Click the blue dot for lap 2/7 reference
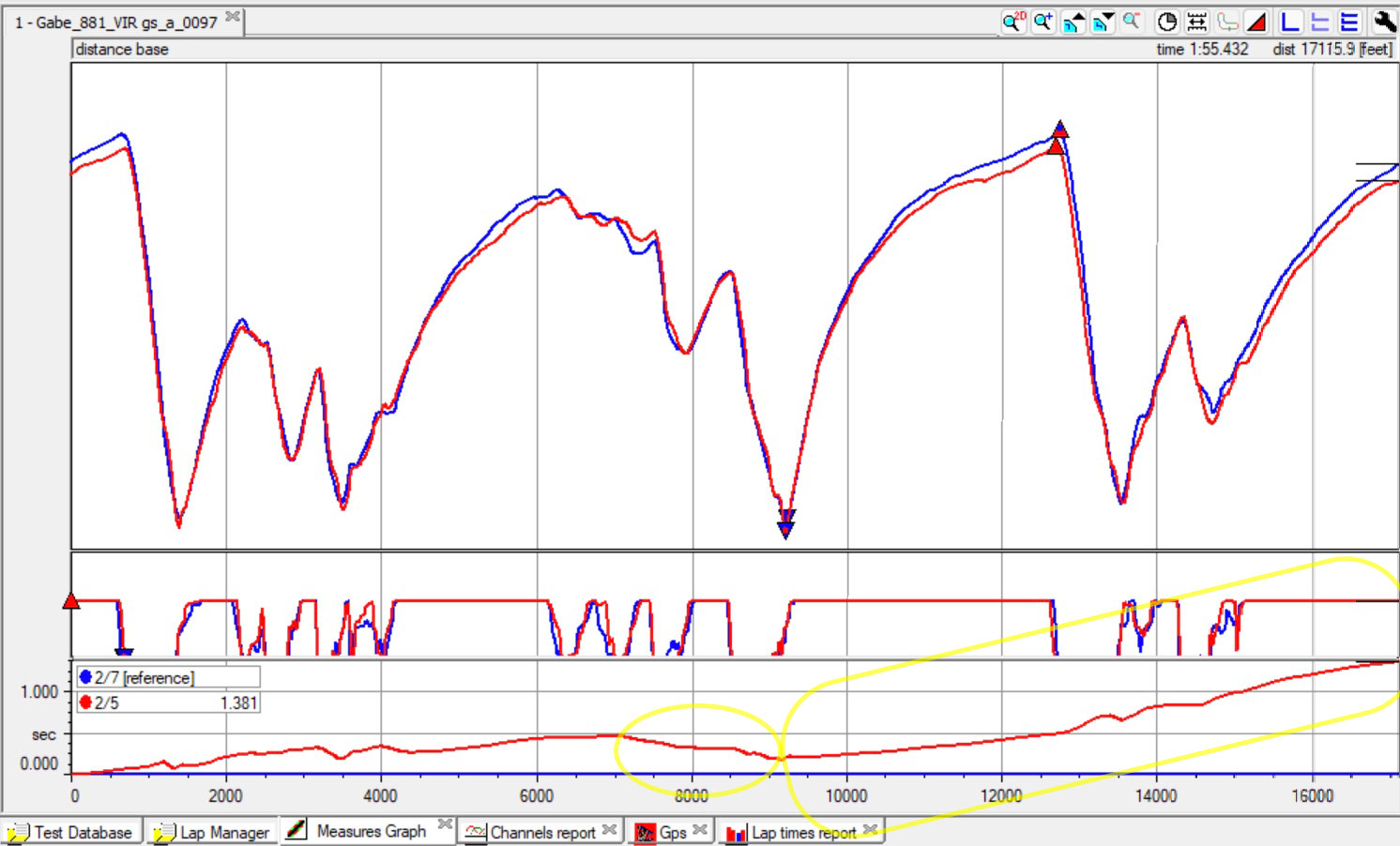Viewport: 1400px width, 846px height. pyautogui.click(x=85, y=676)
